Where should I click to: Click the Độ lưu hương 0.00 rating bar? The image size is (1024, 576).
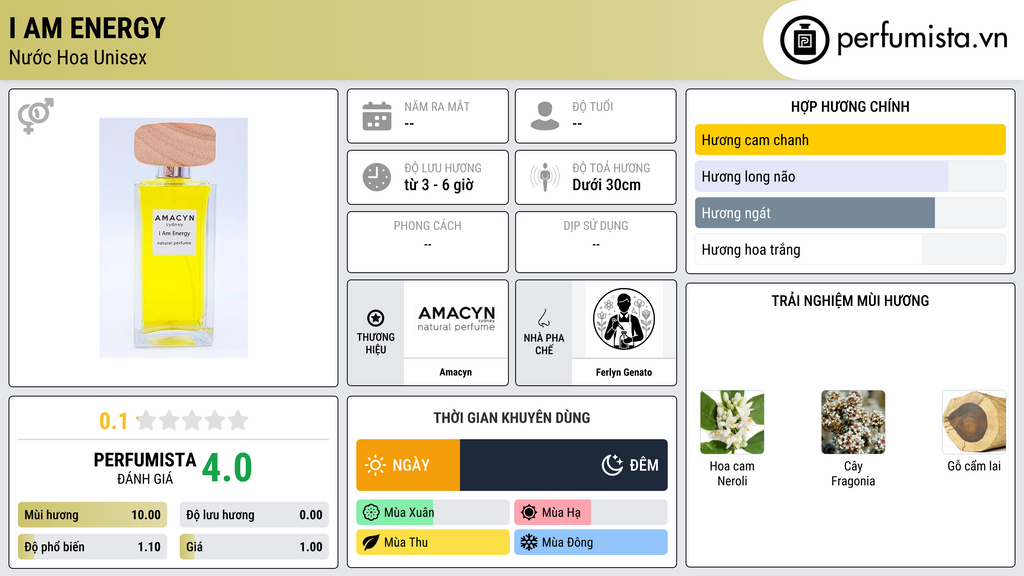pos(254,515)
